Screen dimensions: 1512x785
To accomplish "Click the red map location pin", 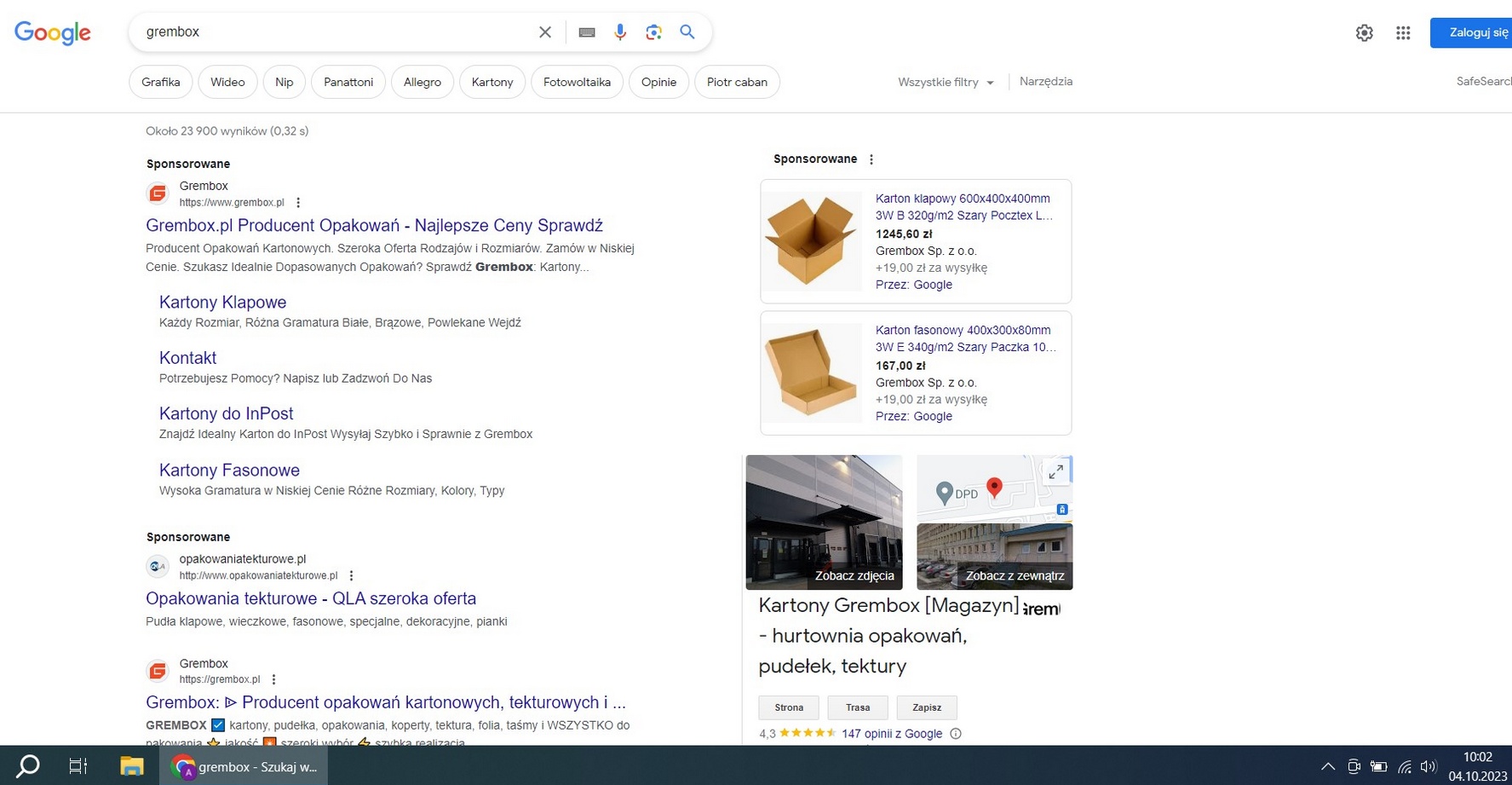I will (x=994, y=488).
